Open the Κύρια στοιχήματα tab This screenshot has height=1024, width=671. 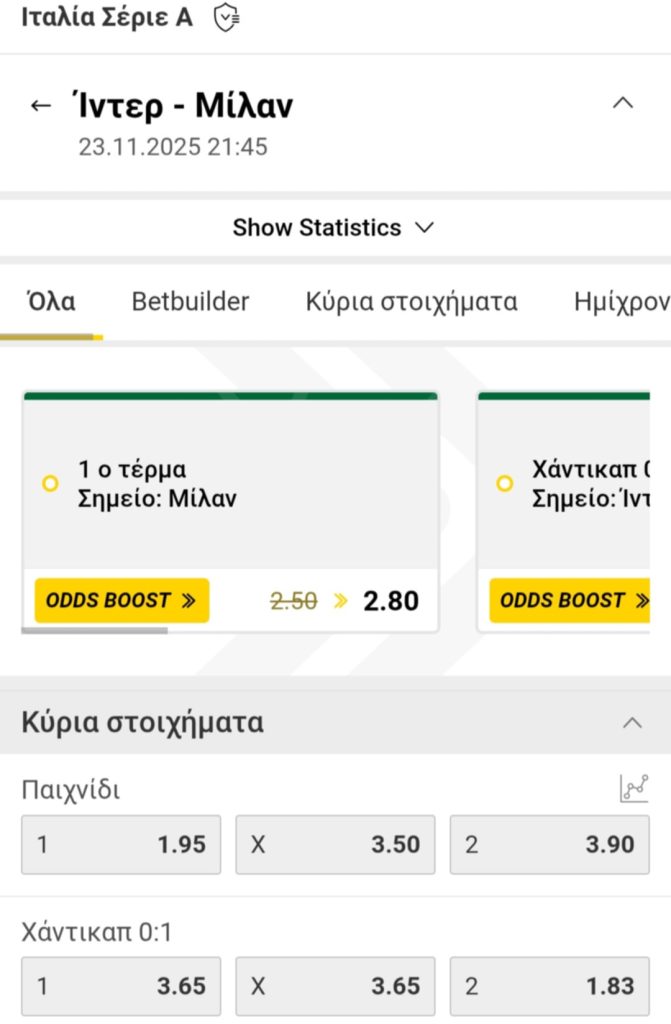click(x=411, y=302)
